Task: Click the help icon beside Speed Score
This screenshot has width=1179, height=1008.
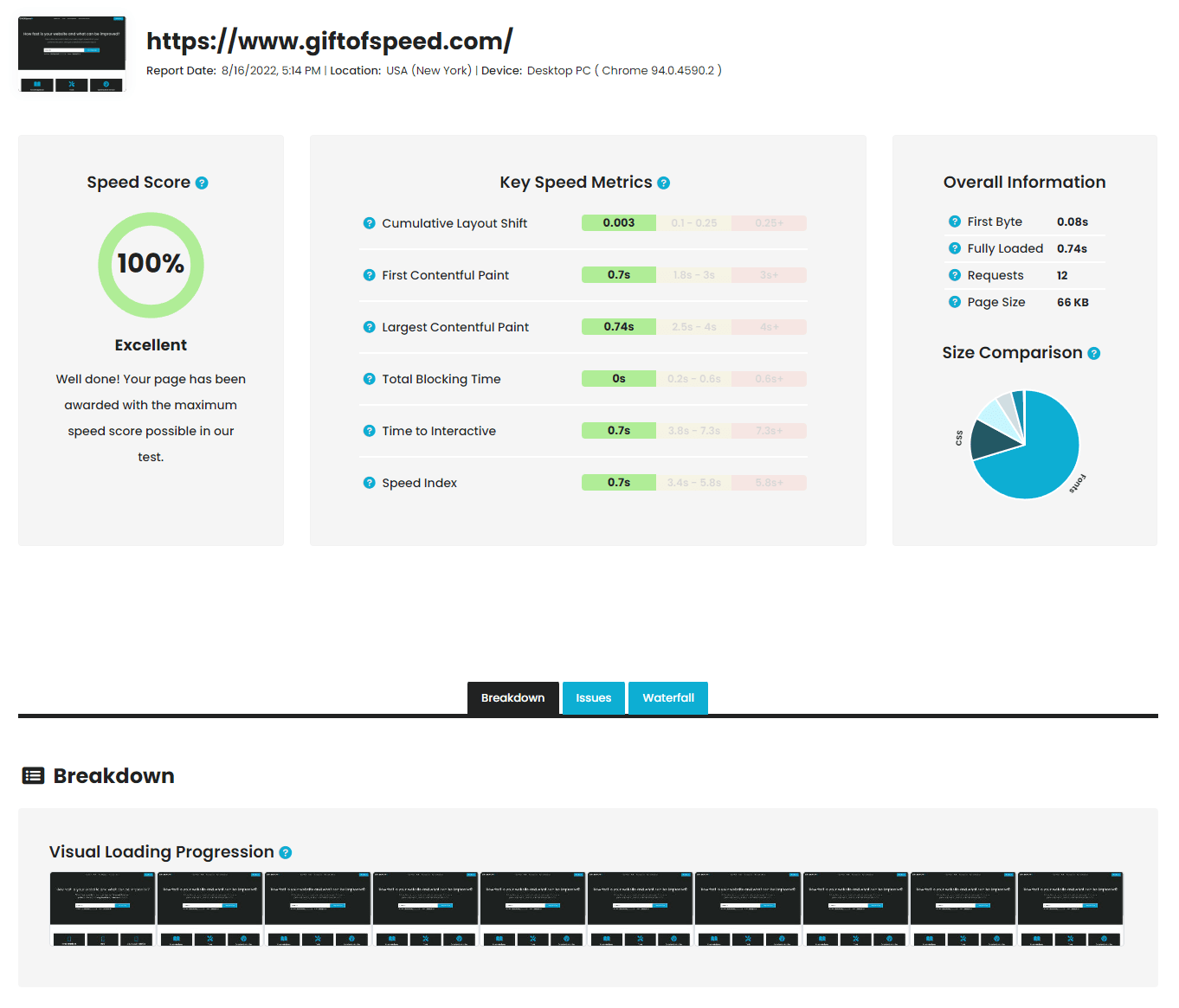Action: [x=202, y=183]
